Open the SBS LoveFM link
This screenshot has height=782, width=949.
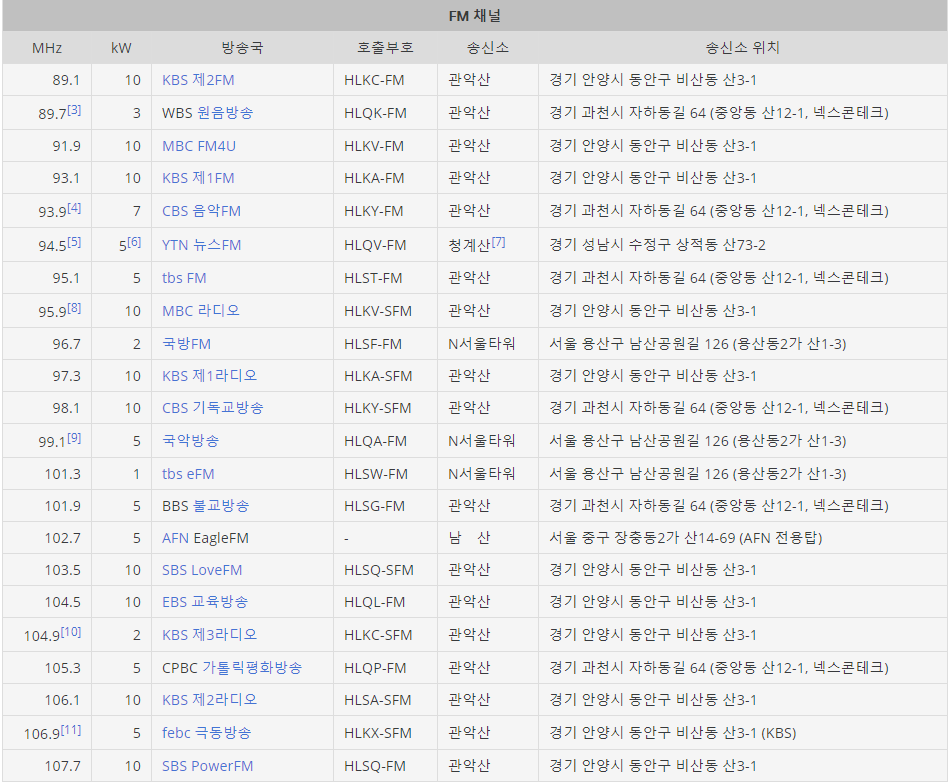point(202,570)
